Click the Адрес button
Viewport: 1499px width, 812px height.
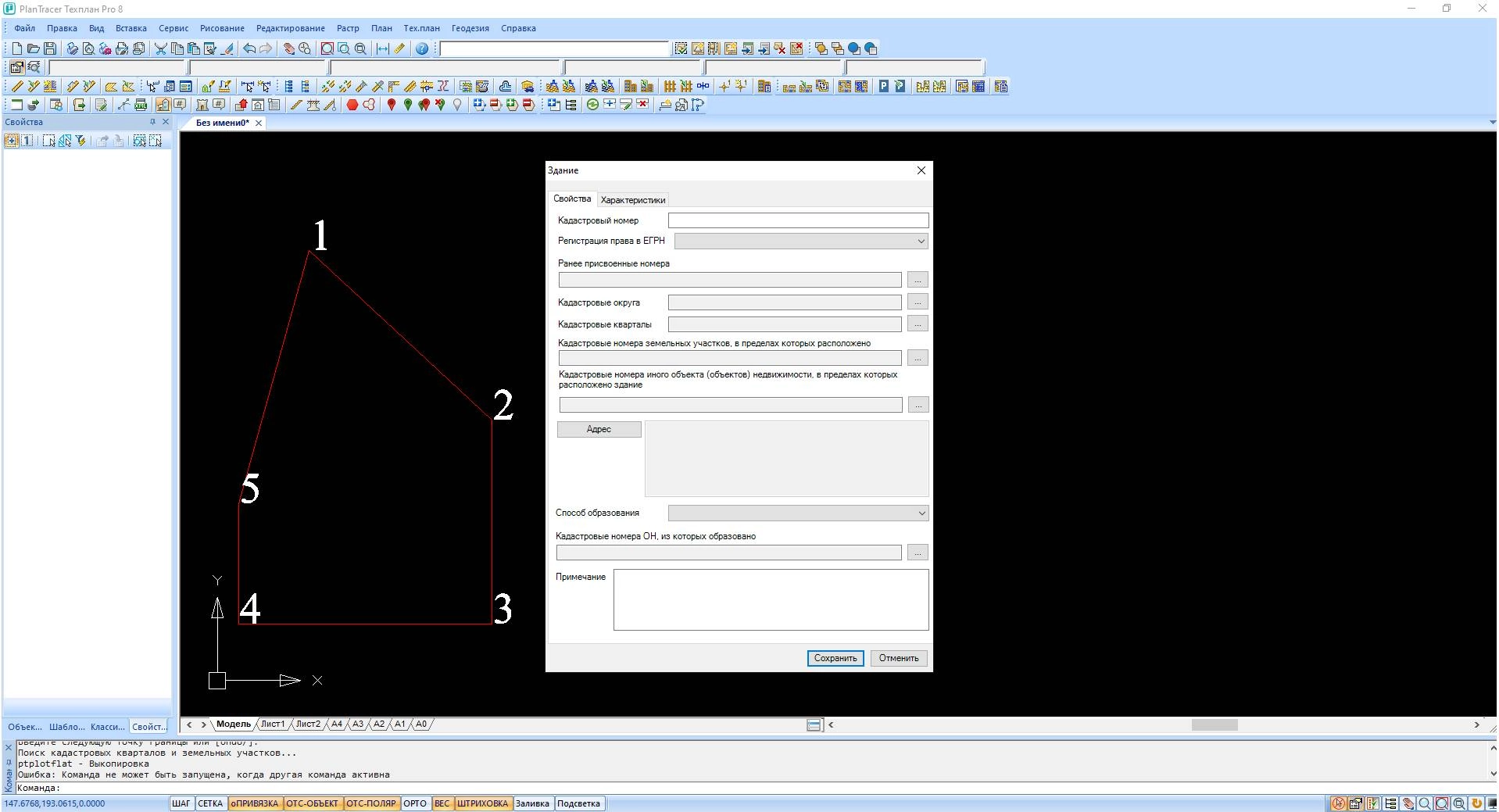point(599,429)
